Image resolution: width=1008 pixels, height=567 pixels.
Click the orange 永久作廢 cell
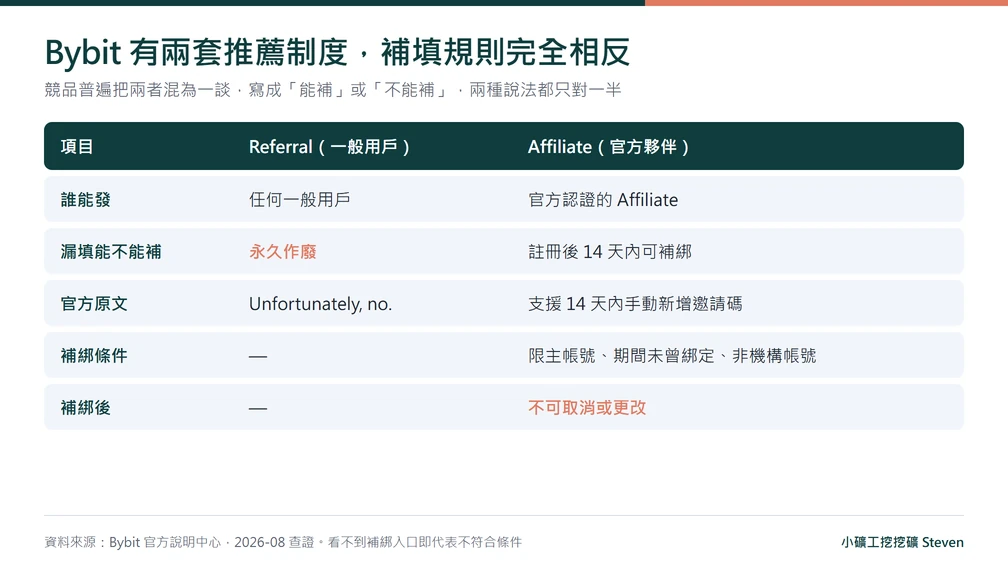pyautogui.click(x=283, y=251)
